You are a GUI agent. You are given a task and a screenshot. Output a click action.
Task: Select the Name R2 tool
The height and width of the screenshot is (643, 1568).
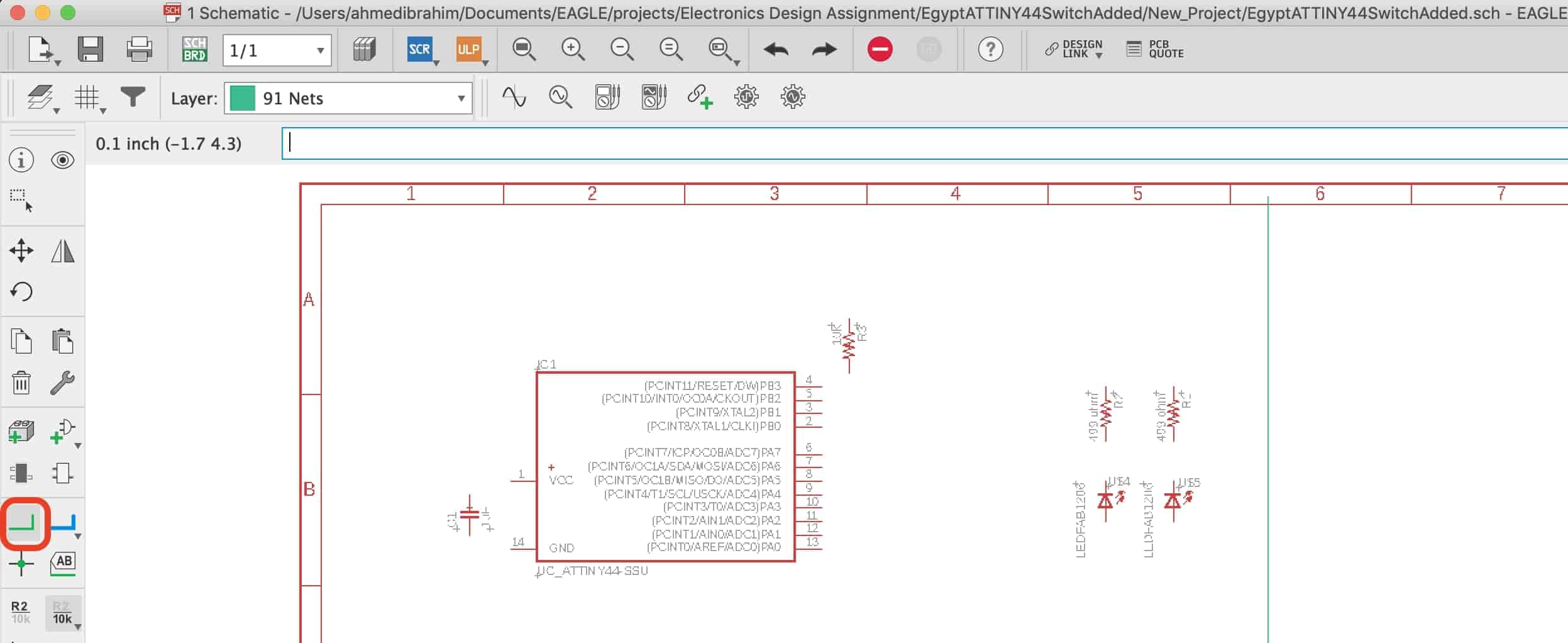(20, 612)
